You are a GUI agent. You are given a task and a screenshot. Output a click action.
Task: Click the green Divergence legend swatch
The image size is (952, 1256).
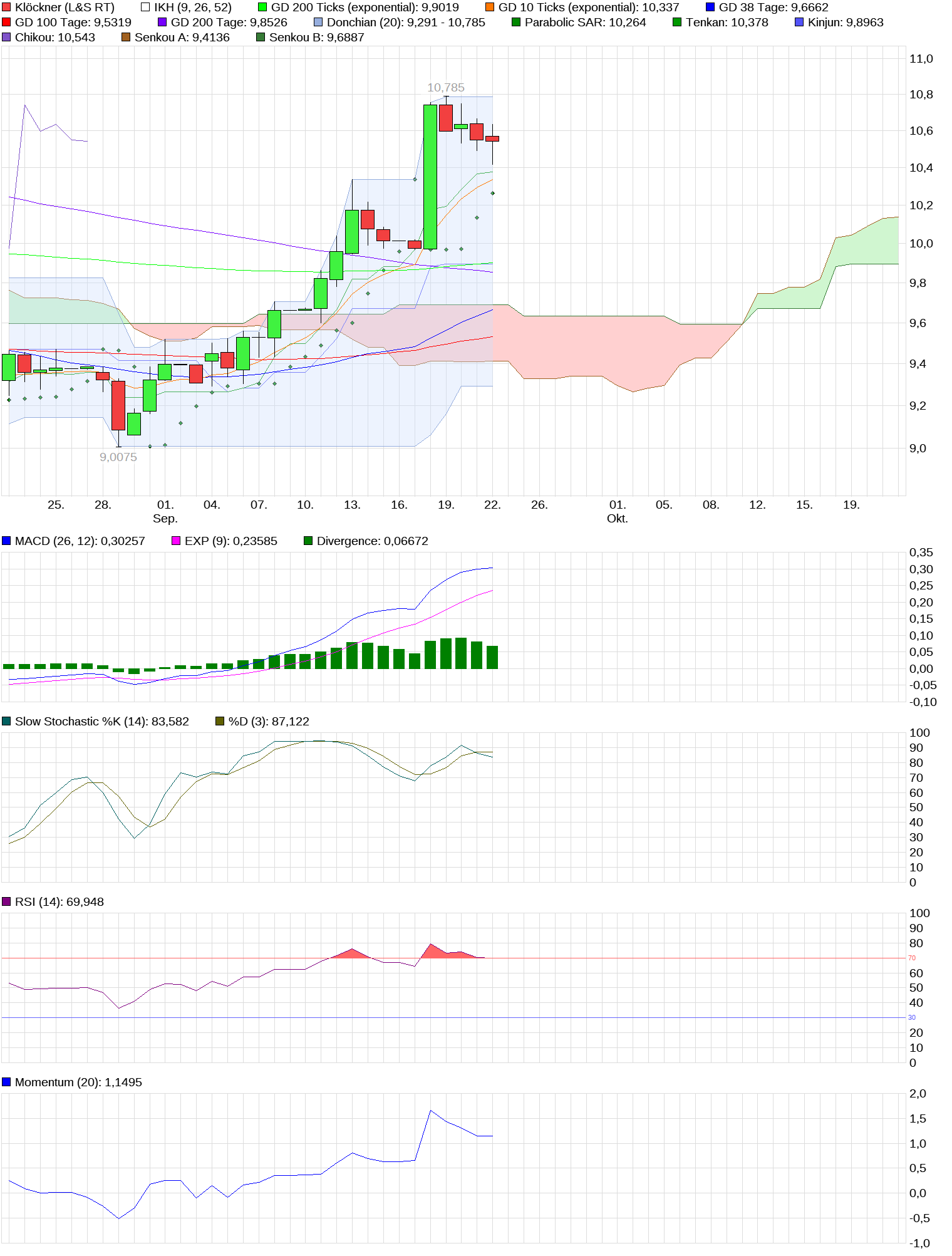(x=308, y=541)
